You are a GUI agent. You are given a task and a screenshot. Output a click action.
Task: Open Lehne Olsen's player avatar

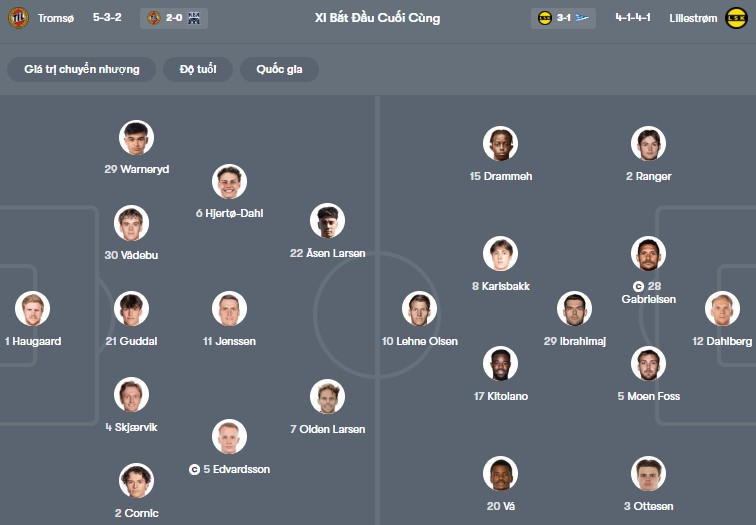419,309
